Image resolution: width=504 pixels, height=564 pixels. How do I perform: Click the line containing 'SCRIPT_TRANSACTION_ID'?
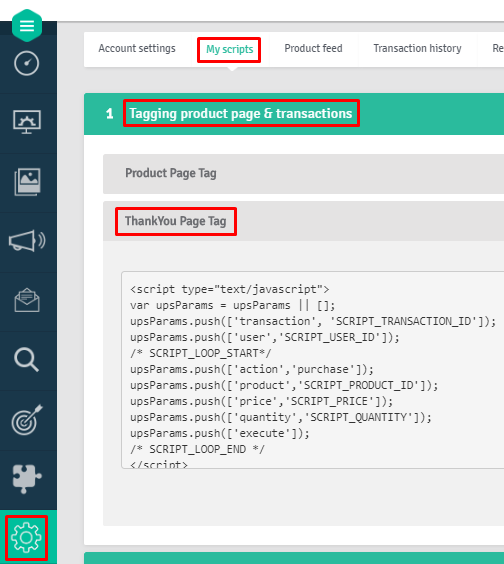[313, 321]
